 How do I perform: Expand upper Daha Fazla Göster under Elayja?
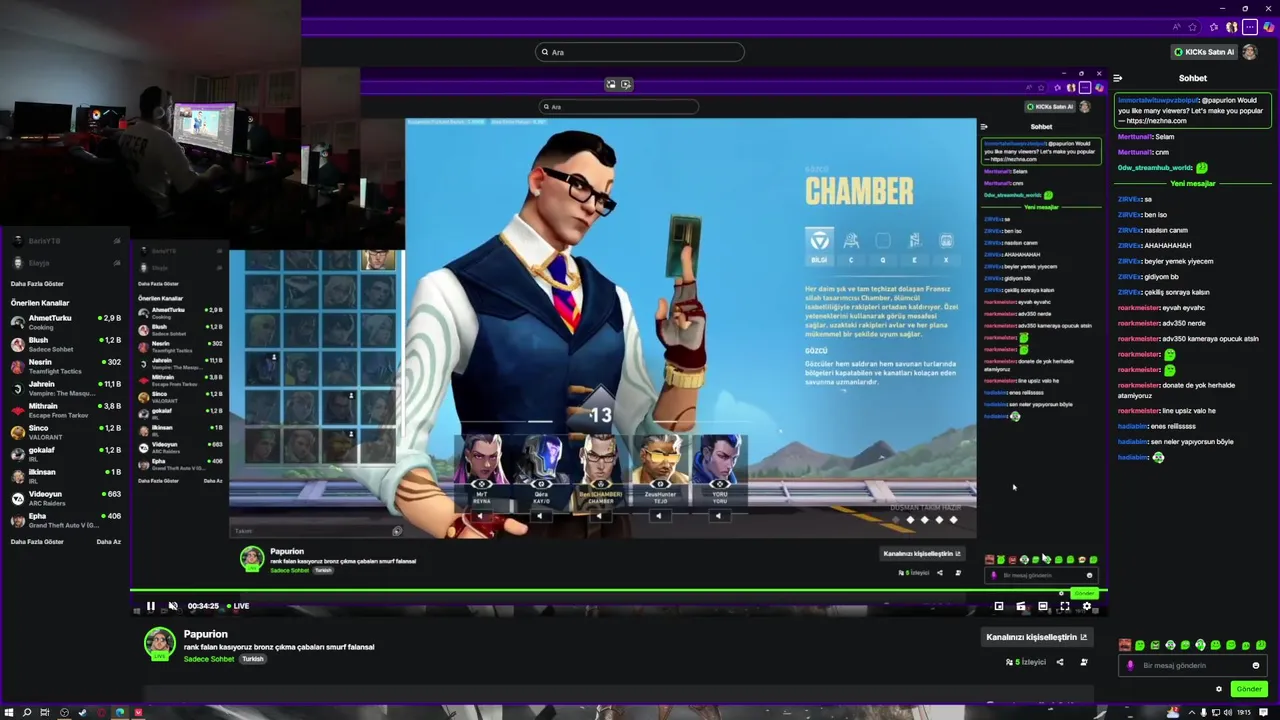(37, 284)
